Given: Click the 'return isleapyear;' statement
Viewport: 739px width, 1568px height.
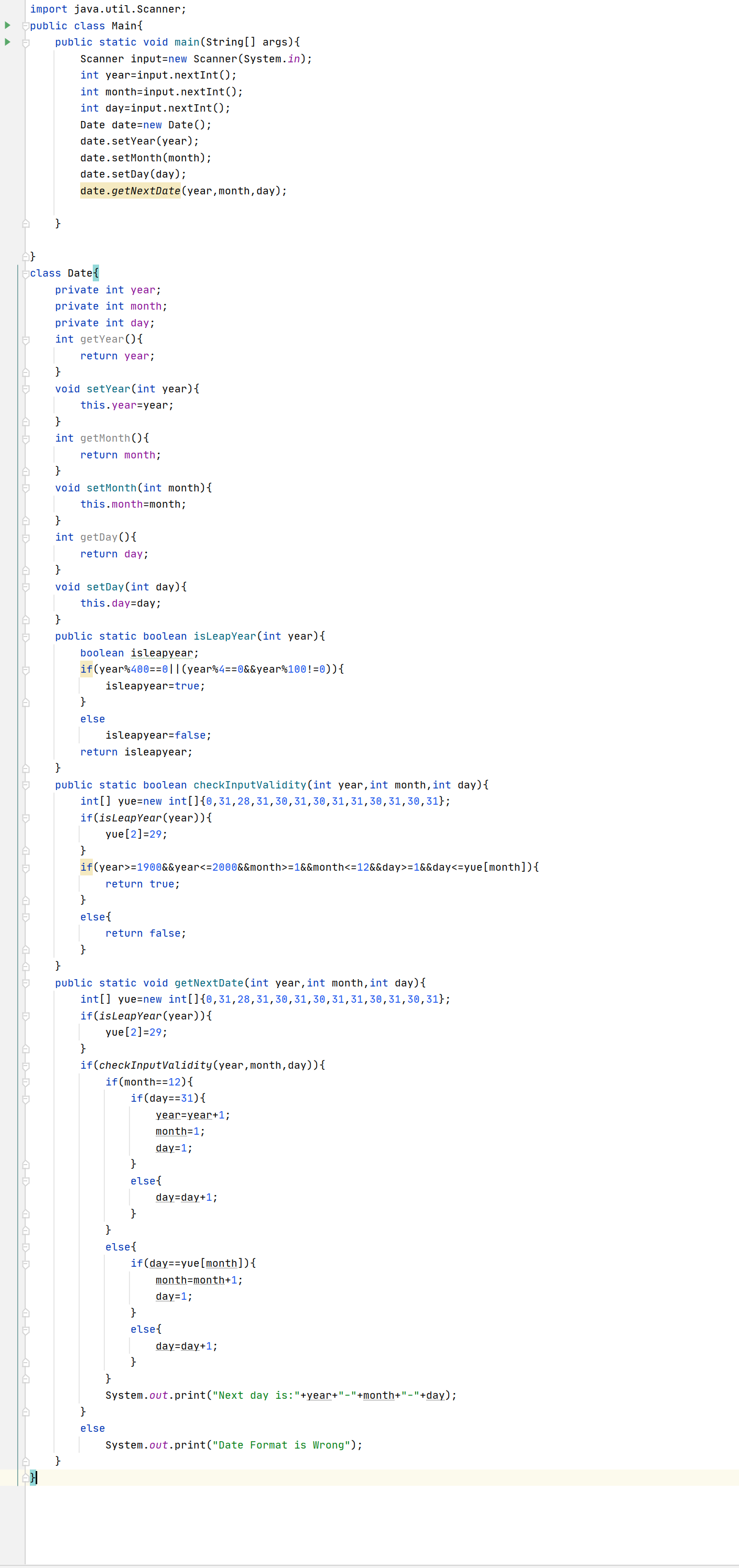Looking at the screenshot, I should pos(136,752).
